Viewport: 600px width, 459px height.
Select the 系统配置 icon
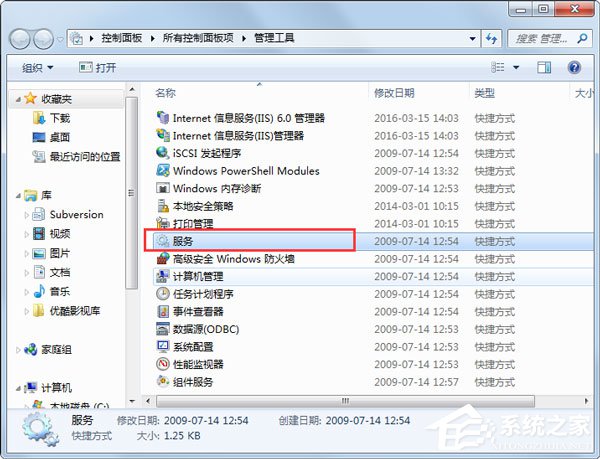pos(163,347)
